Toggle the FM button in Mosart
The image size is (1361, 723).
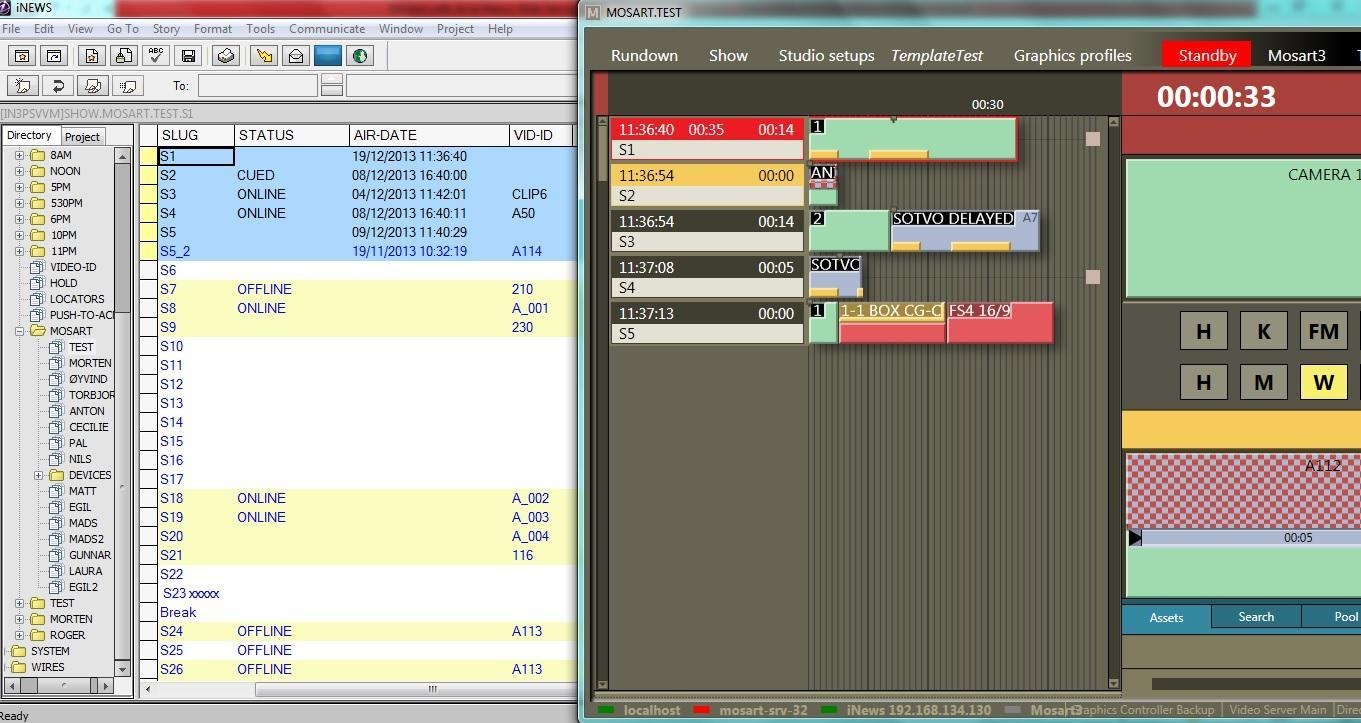pos(1323,331)
